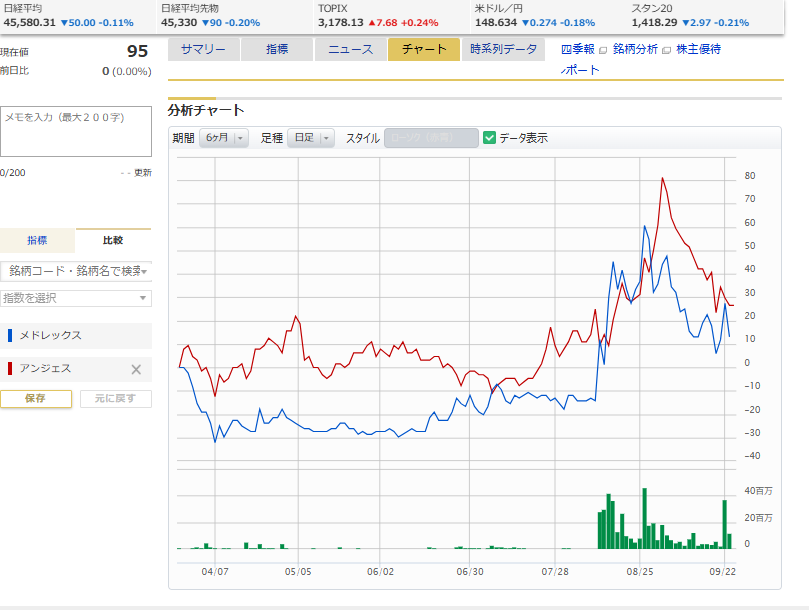Select the 比較 tab in the sidebar

tap(113, 240)
